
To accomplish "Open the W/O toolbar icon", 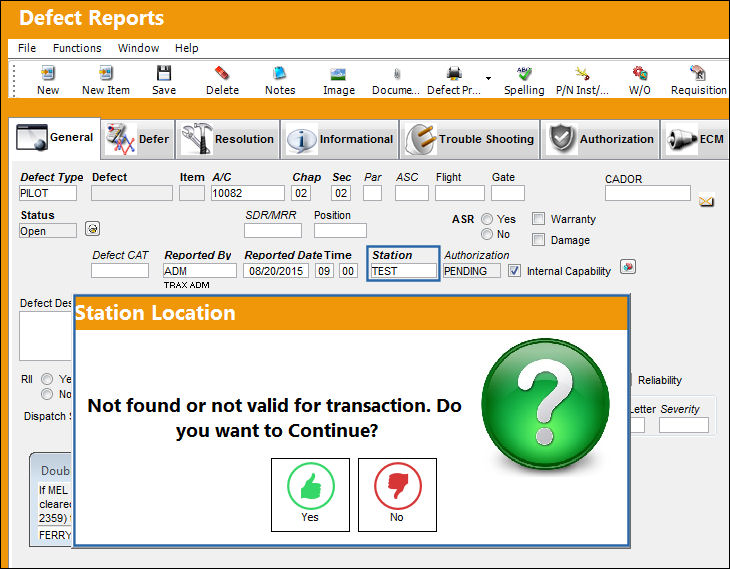I will (x=640, y=73).
